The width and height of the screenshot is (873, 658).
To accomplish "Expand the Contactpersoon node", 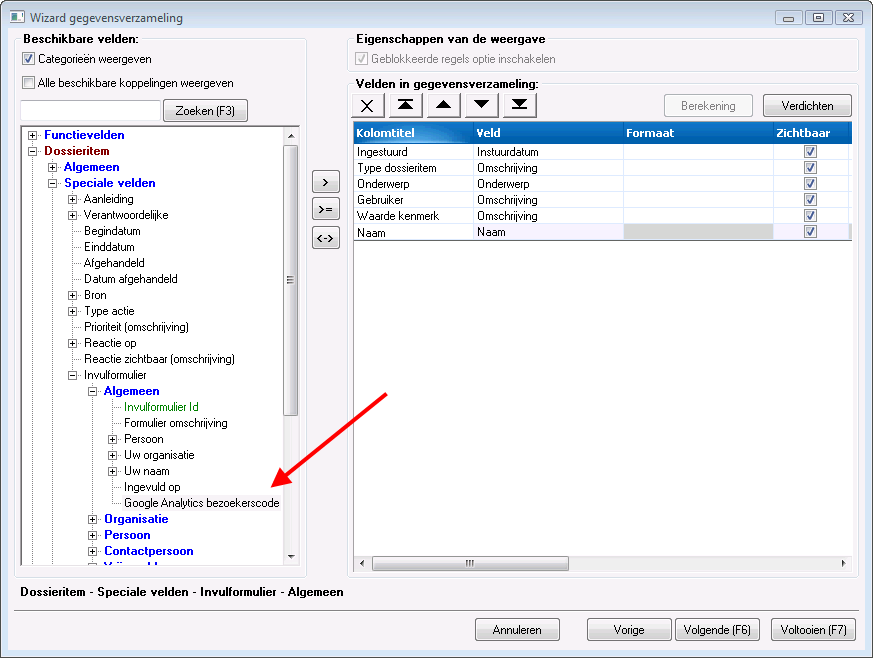I will [92, 552].
